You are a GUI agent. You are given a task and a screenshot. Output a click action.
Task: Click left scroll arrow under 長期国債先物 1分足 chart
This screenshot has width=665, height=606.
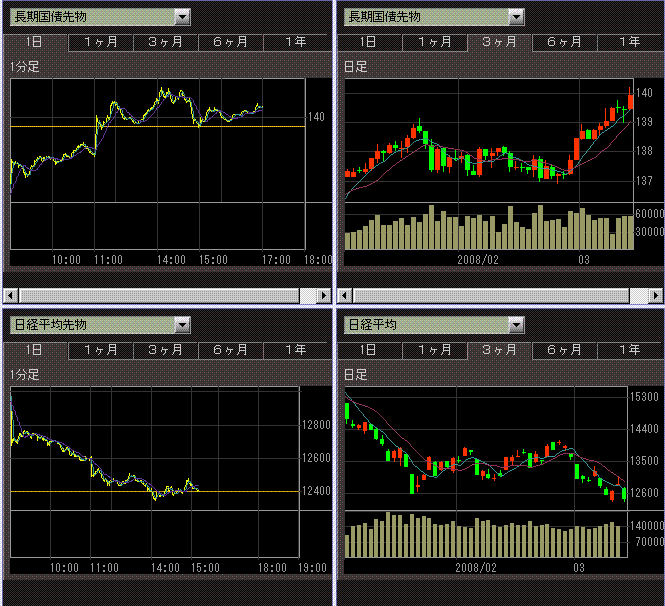pos(11,296)
